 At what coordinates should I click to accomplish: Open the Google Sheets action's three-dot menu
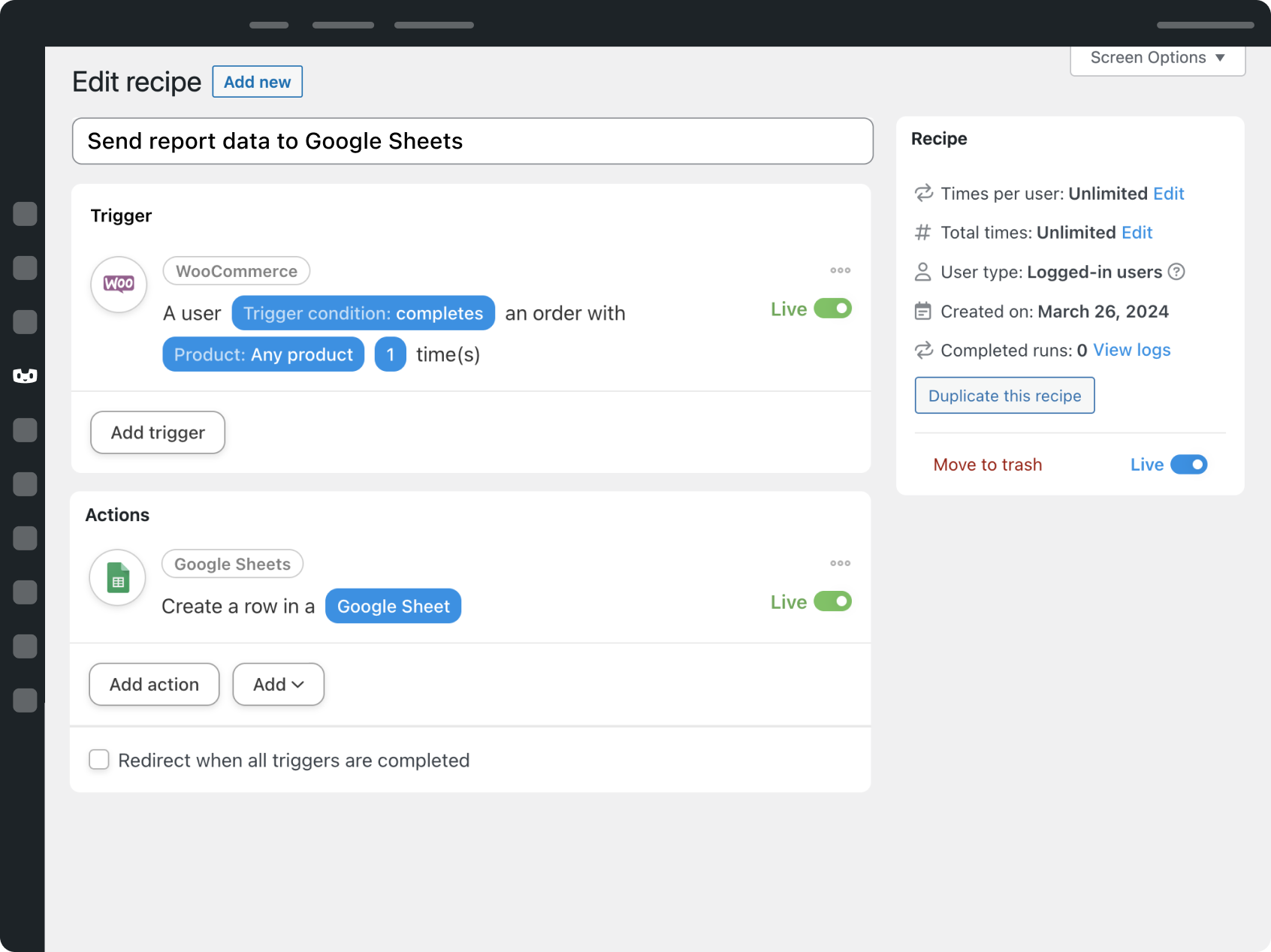click(x=840, y=563)
